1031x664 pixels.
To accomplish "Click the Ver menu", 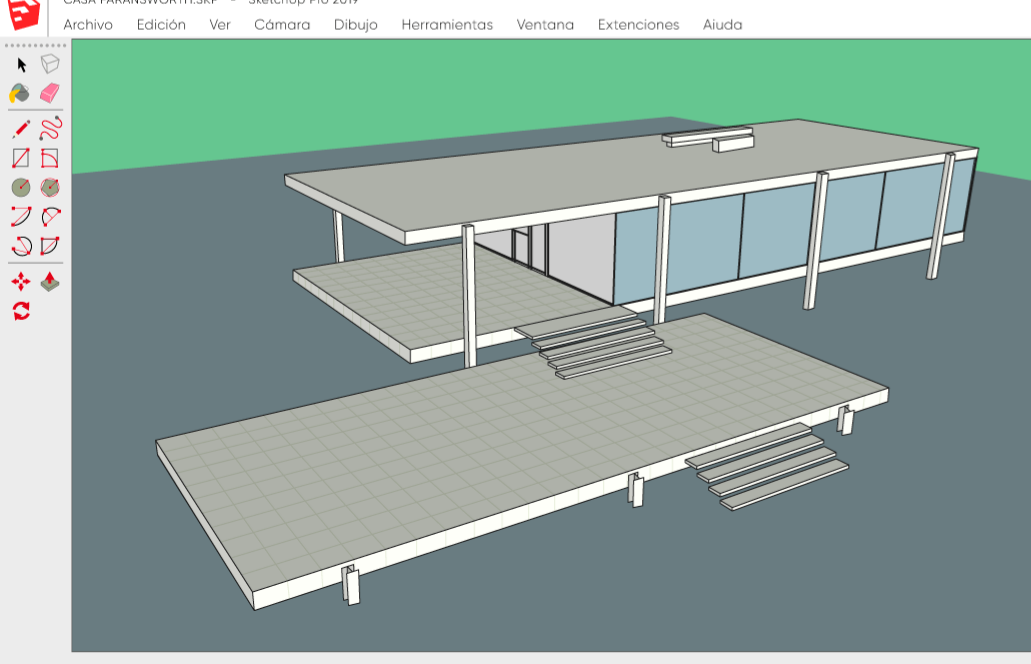I will [x=220, y=25].
